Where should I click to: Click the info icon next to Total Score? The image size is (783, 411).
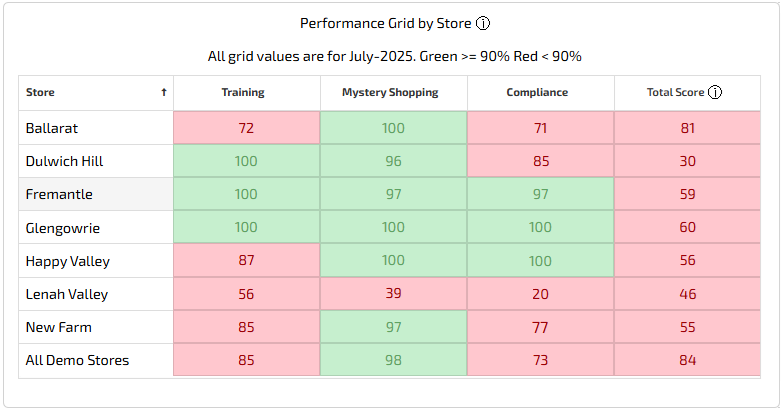(715, 92)
